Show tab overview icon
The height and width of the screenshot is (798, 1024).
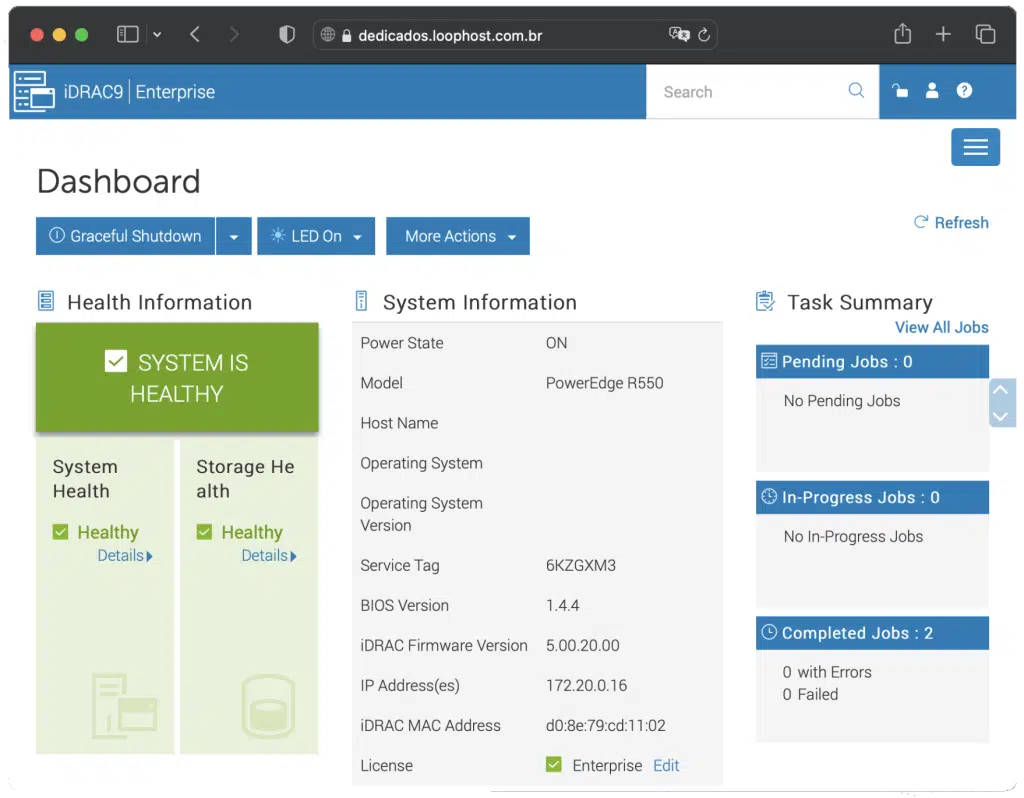(985, 34)
